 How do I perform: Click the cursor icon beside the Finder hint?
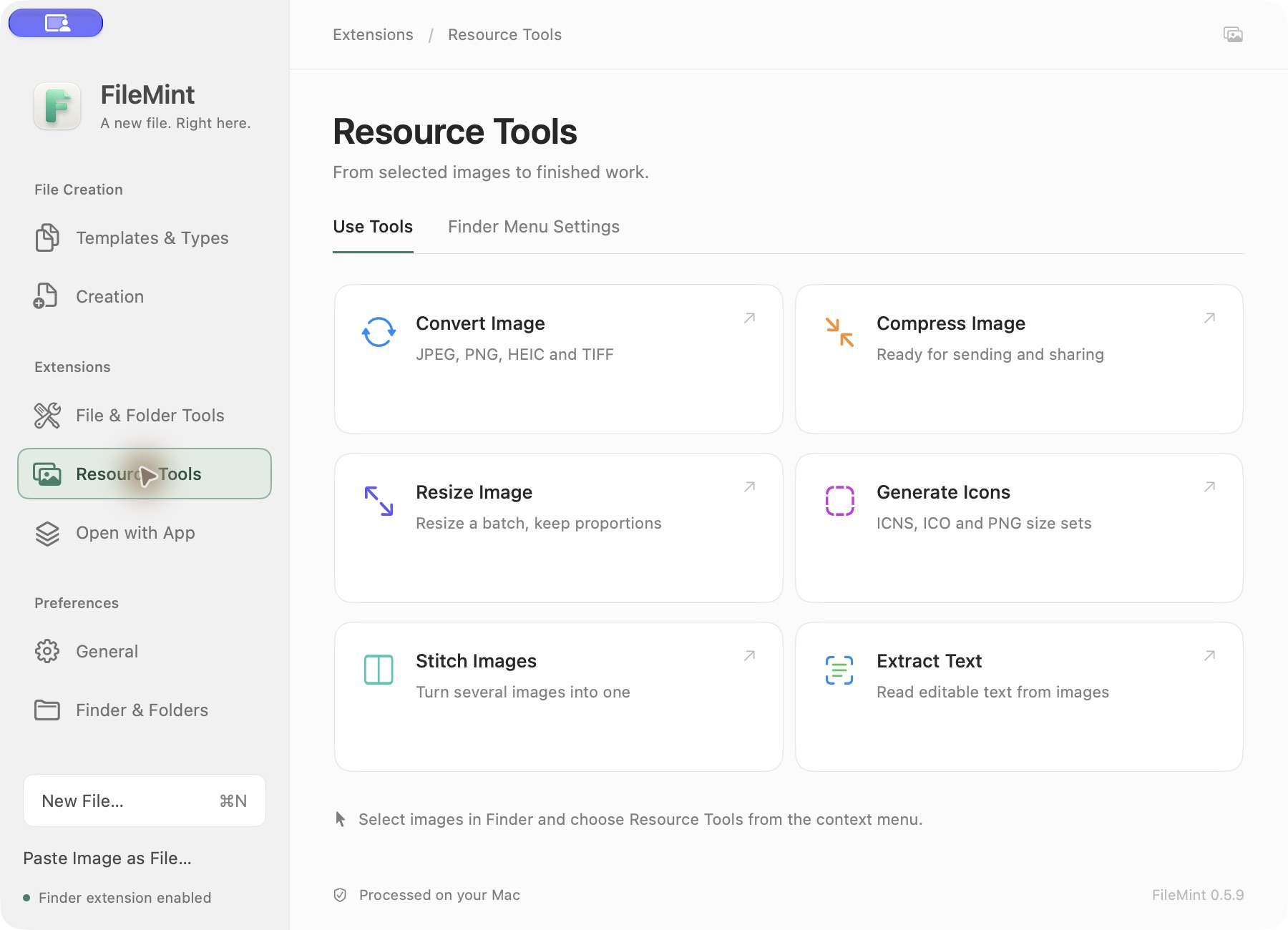(x=341, y=819)
